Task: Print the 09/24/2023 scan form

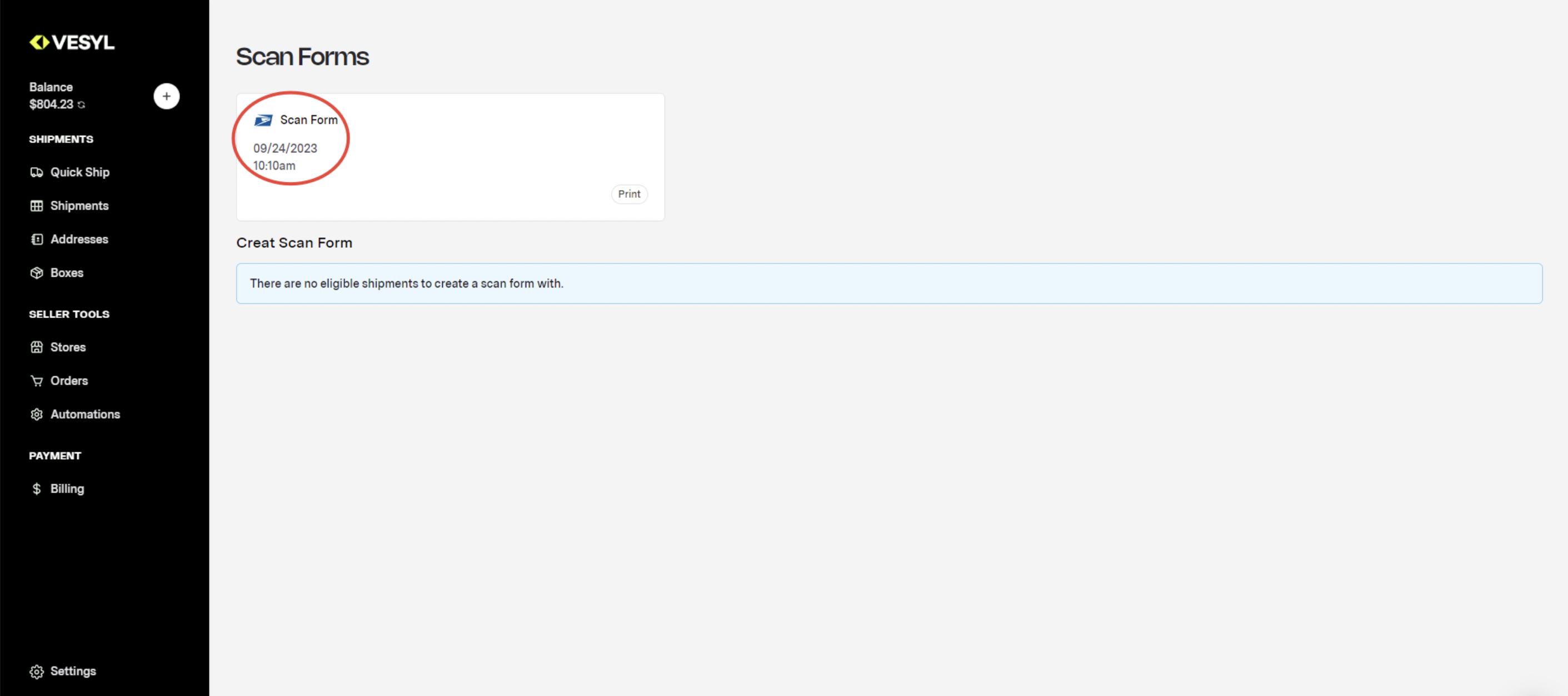Action: (629, 193)
